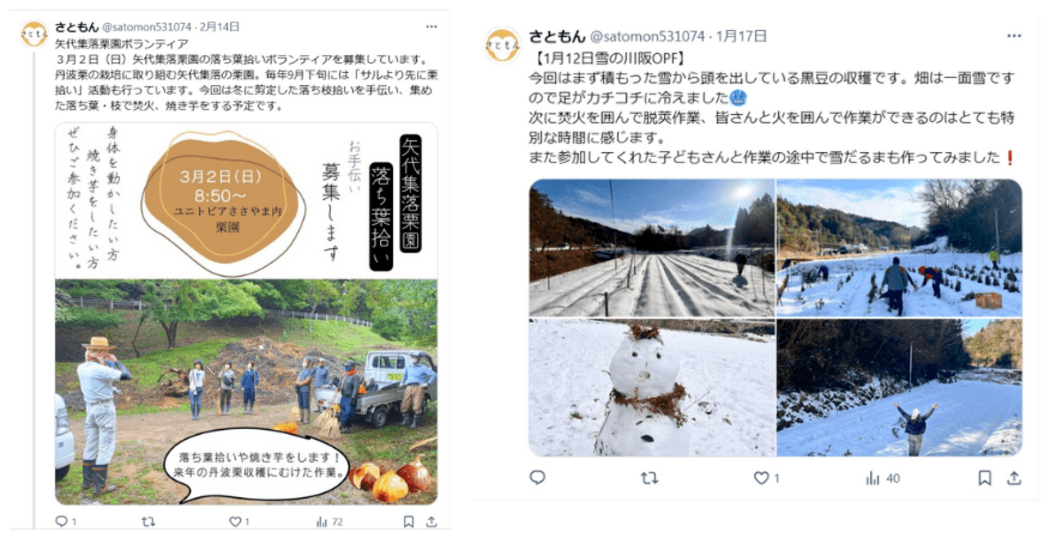Share the February 14 tweet
This screenshot has height=550, width=1050.
point(432,521)
